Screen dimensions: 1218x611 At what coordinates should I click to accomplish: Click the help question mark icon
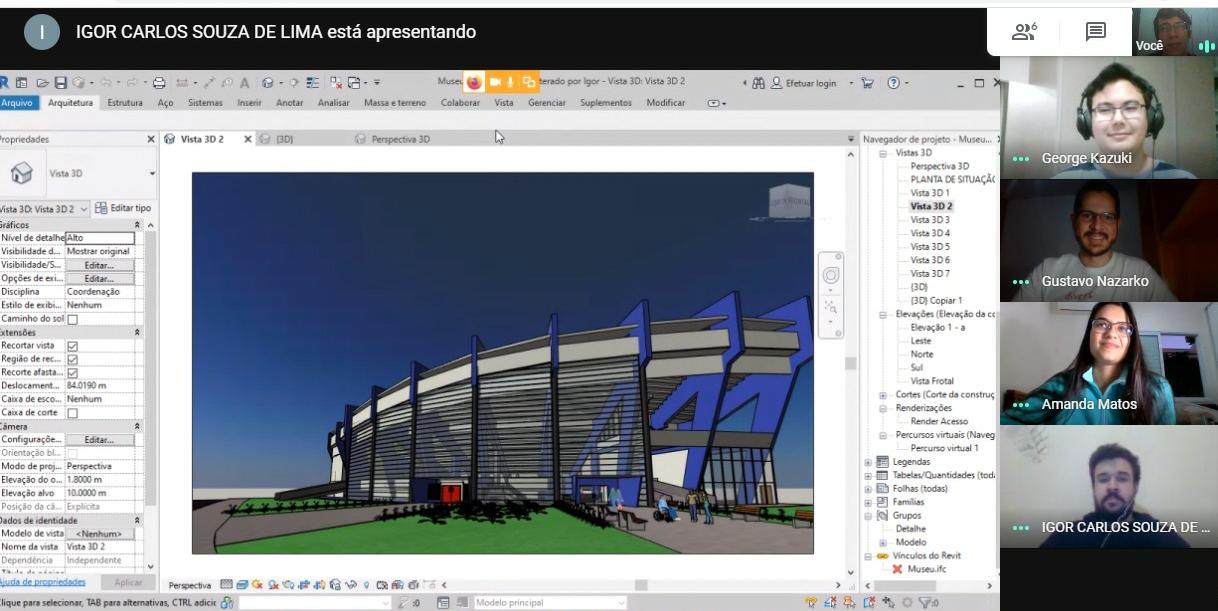pos(893,83)
